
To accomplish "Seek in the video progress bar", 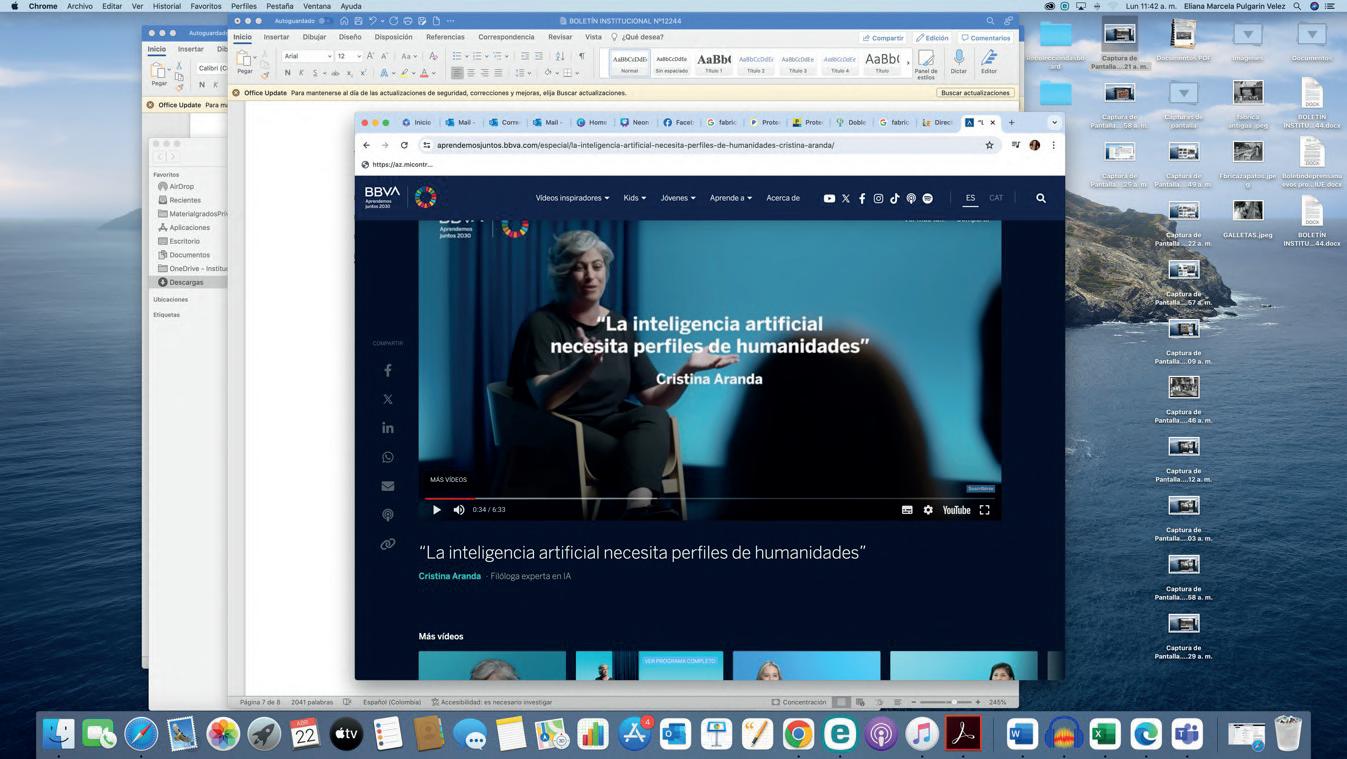I will click(709, 497).
